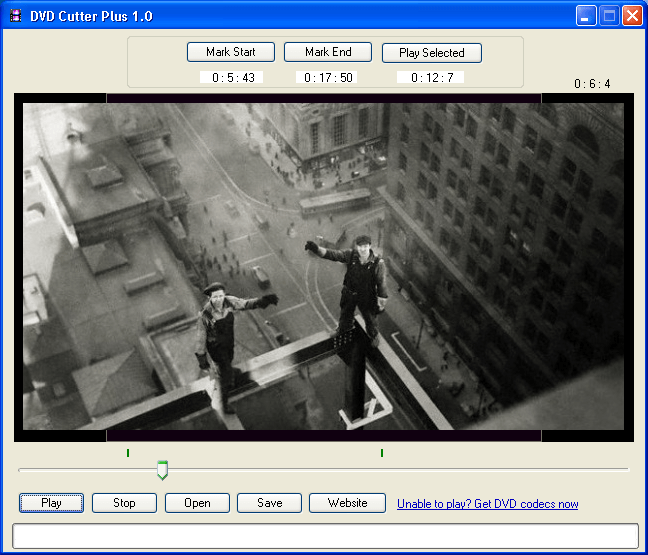Click the green end marker above the slider

(382, 453)
